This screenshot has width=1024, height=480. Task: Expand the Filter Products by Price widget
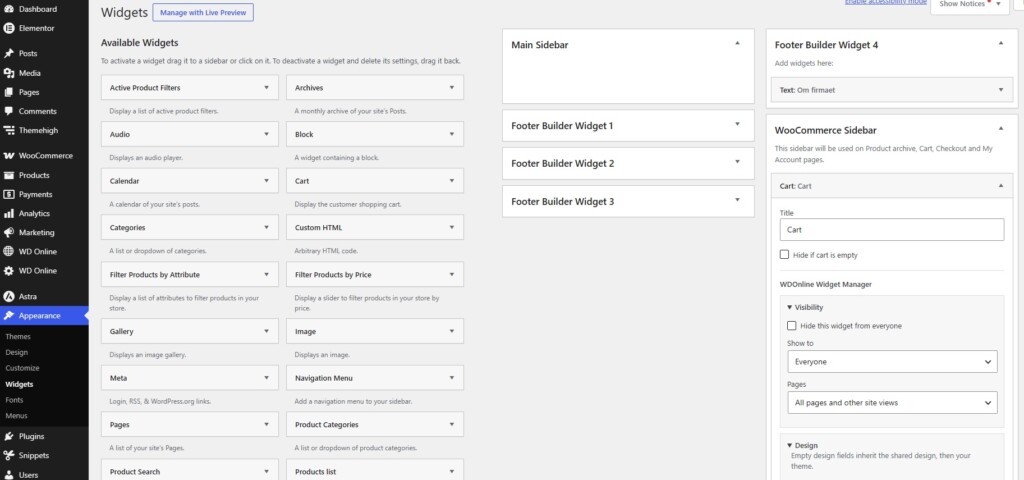(451, 274)
